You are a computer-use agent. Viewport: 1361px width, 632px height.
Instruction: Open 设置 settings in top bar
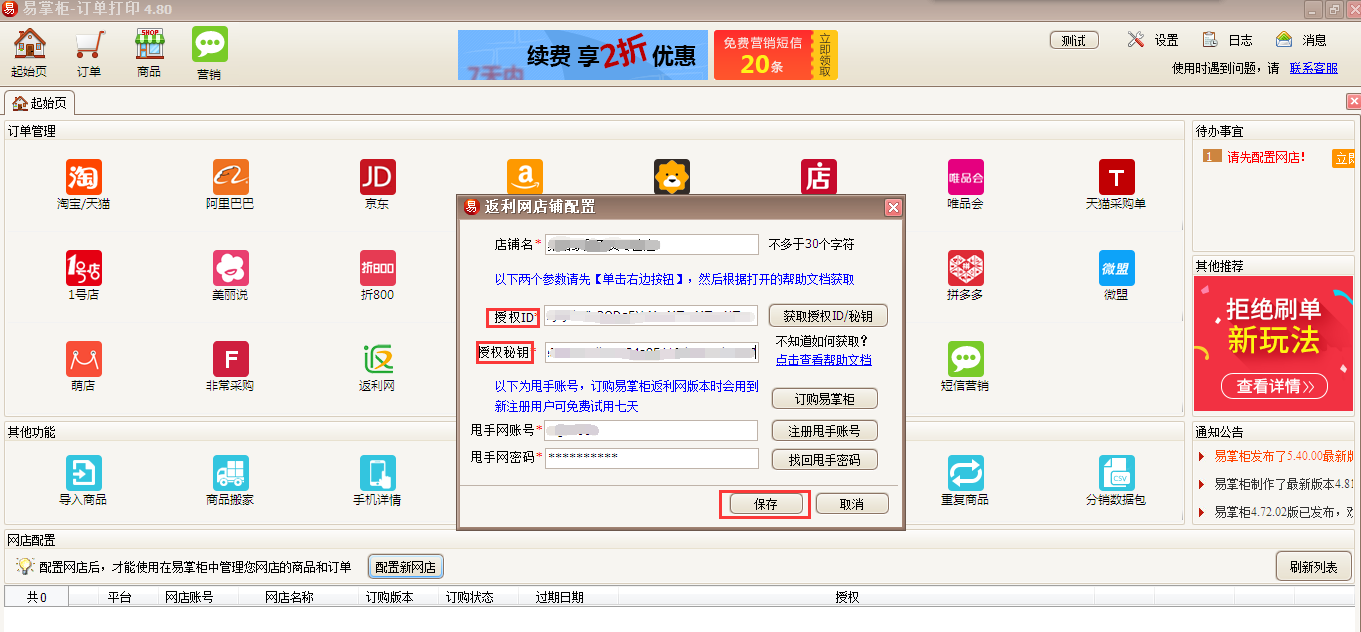tap(1152, 40)
